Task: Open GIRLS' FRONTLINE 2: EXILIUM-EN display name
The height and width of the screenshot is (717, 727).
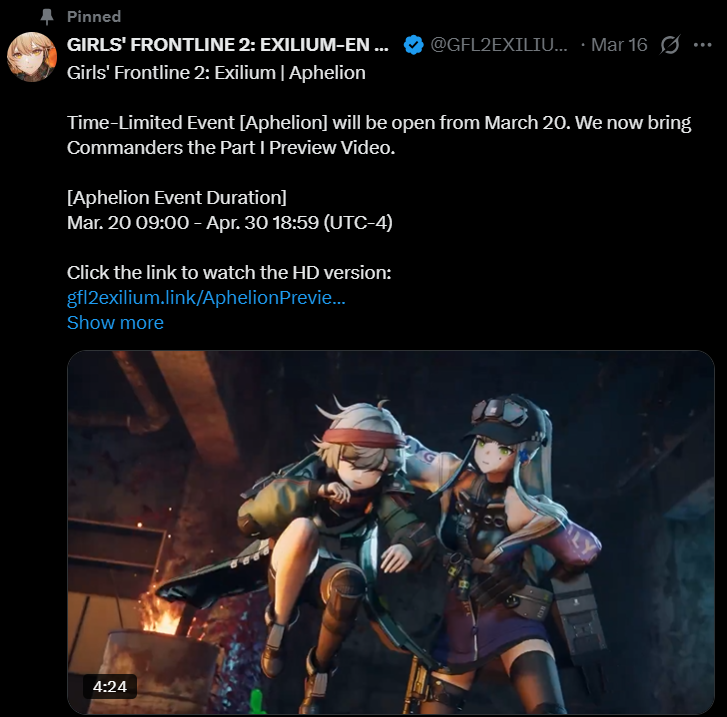Action: click(228, 45)
